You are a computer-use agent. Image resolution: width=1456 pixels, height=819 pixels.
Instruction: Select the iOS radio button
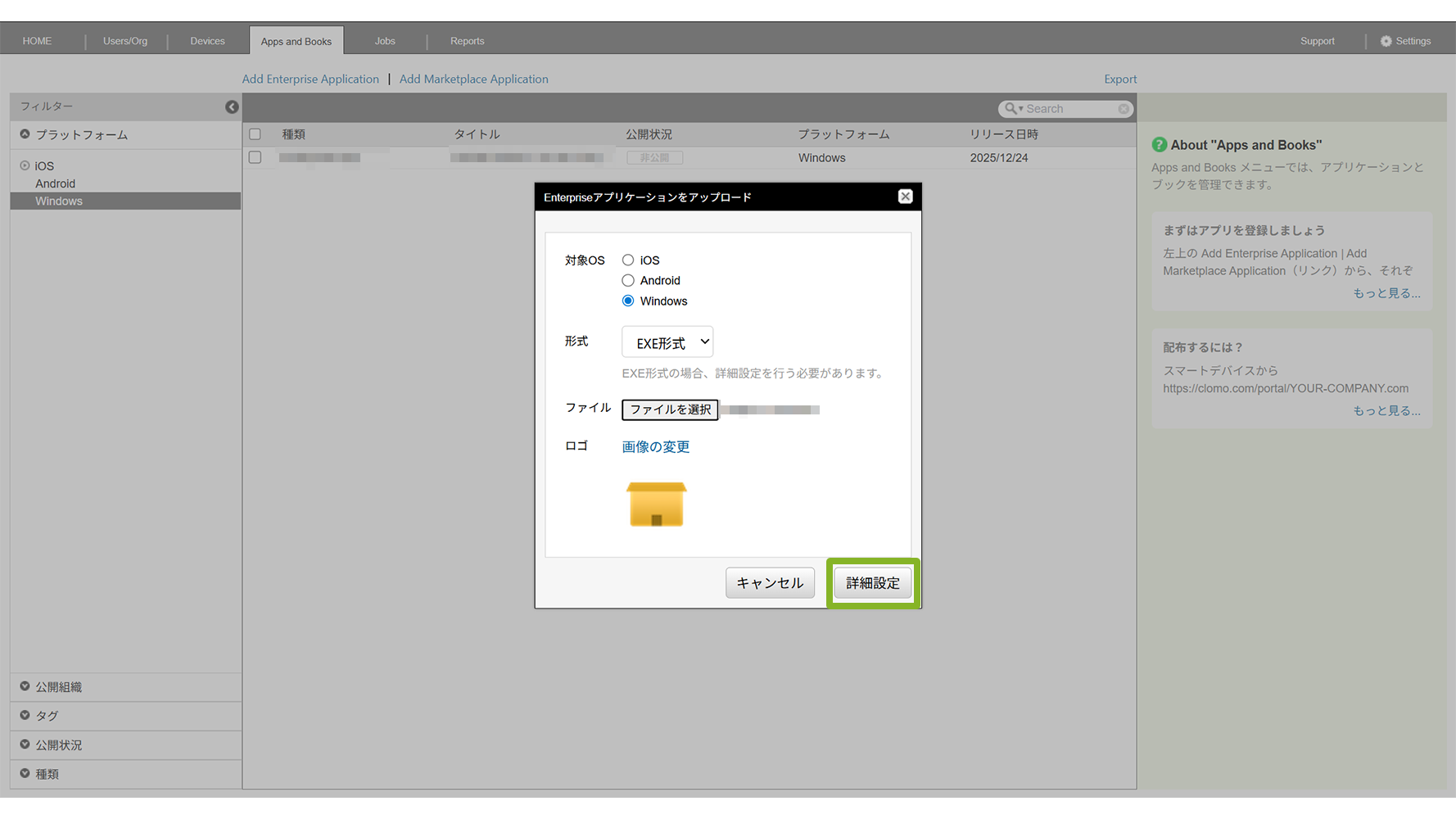point(628,260)
